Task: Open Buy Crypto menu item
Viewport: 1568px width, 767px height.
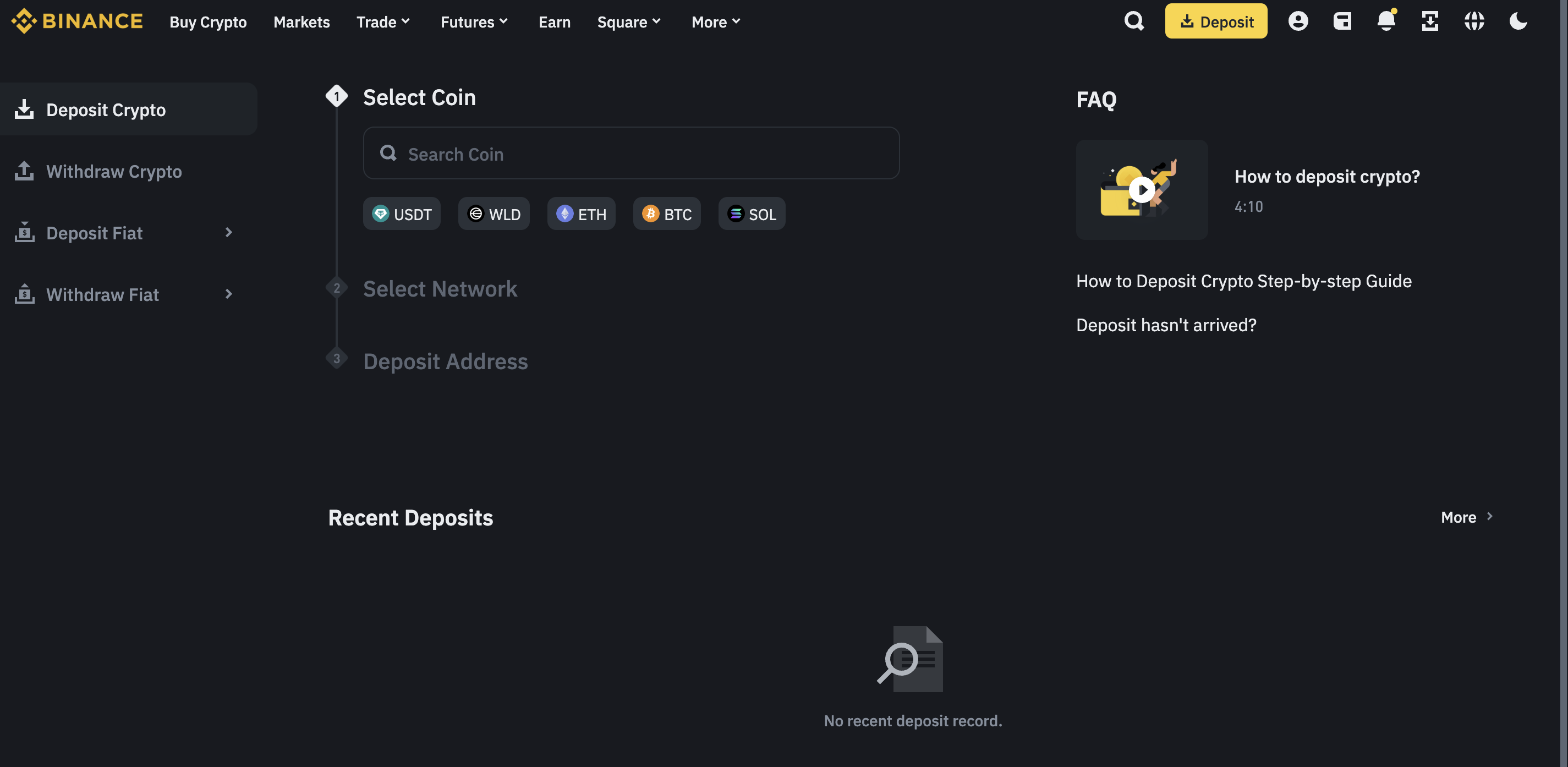Action: [208, 22]
